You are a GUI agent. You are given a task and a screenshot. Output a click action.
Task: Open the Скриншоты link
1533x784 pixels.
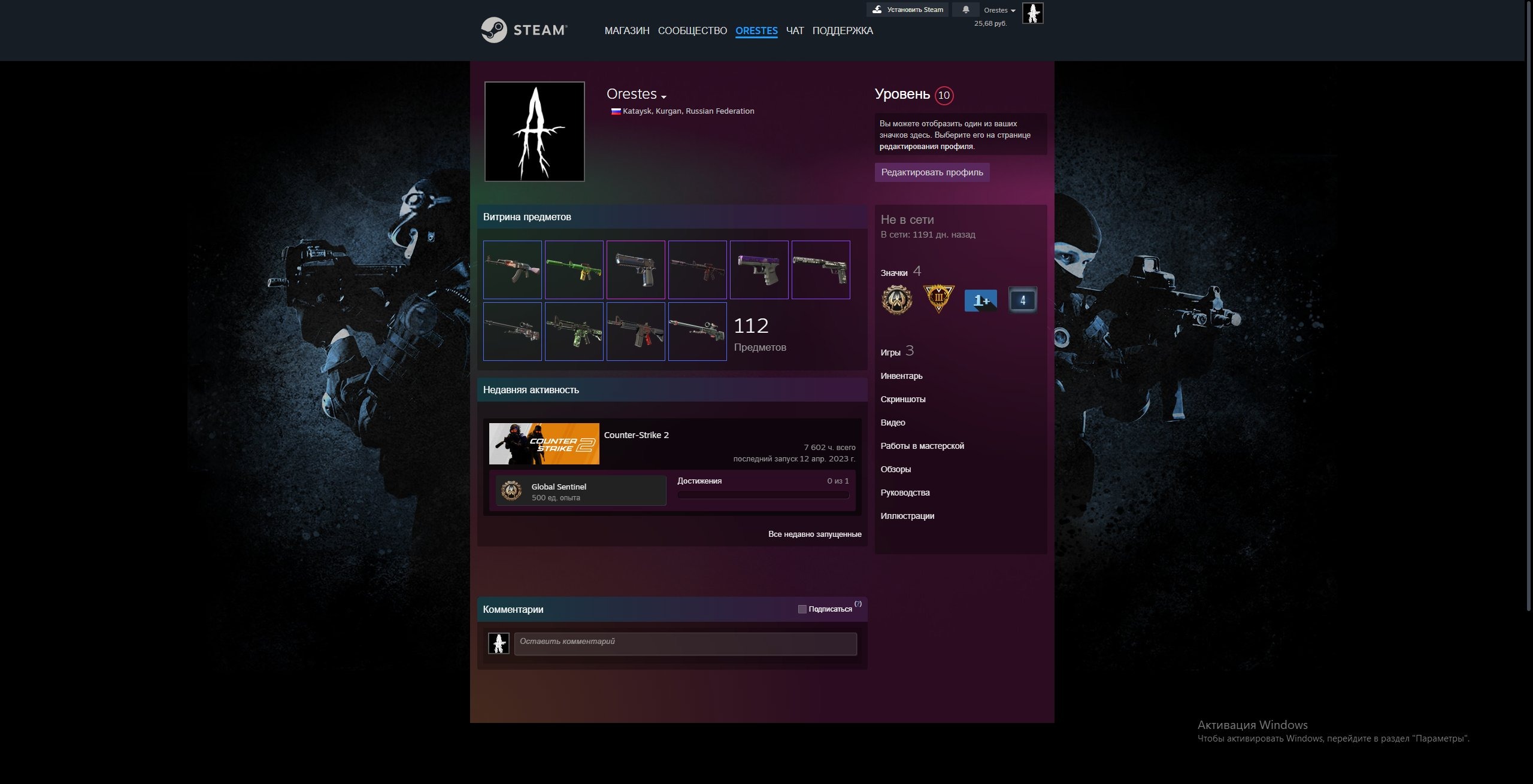coord(902,399)
